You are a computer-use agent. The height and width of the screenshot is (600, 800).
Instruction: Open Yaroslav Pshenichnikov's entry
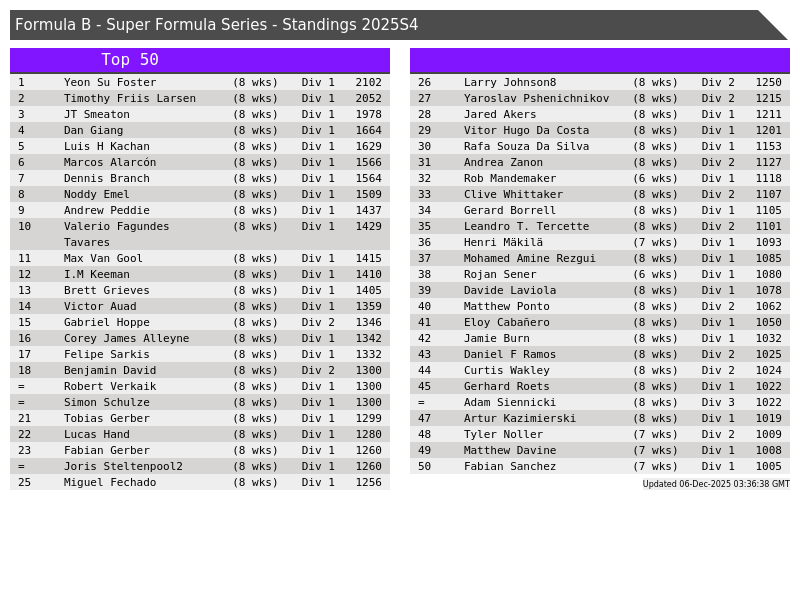[536, 98]
